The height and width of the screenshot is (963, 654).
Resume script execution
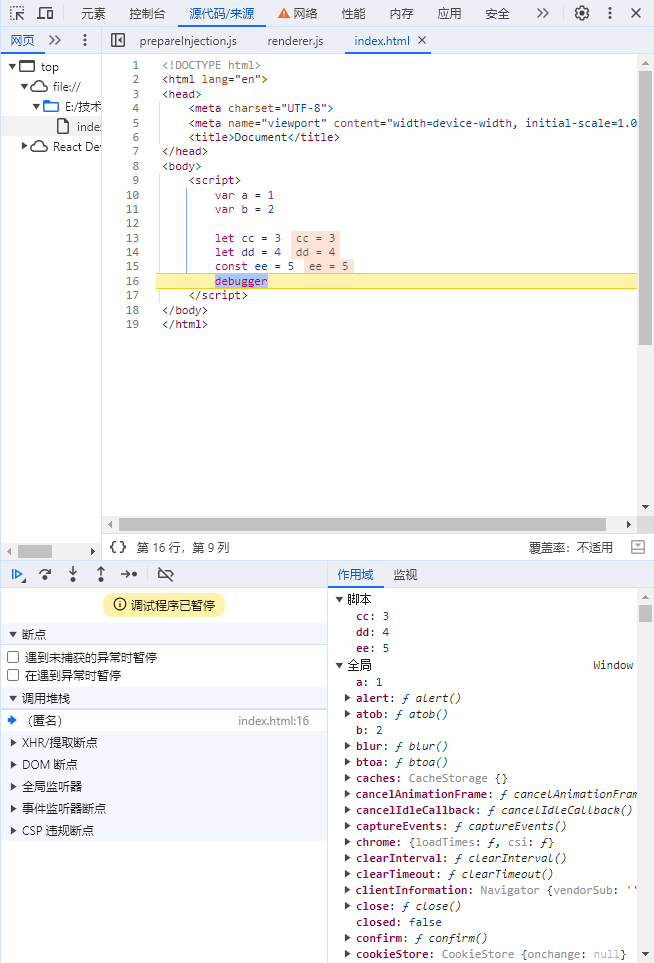[x=18, y=574]
